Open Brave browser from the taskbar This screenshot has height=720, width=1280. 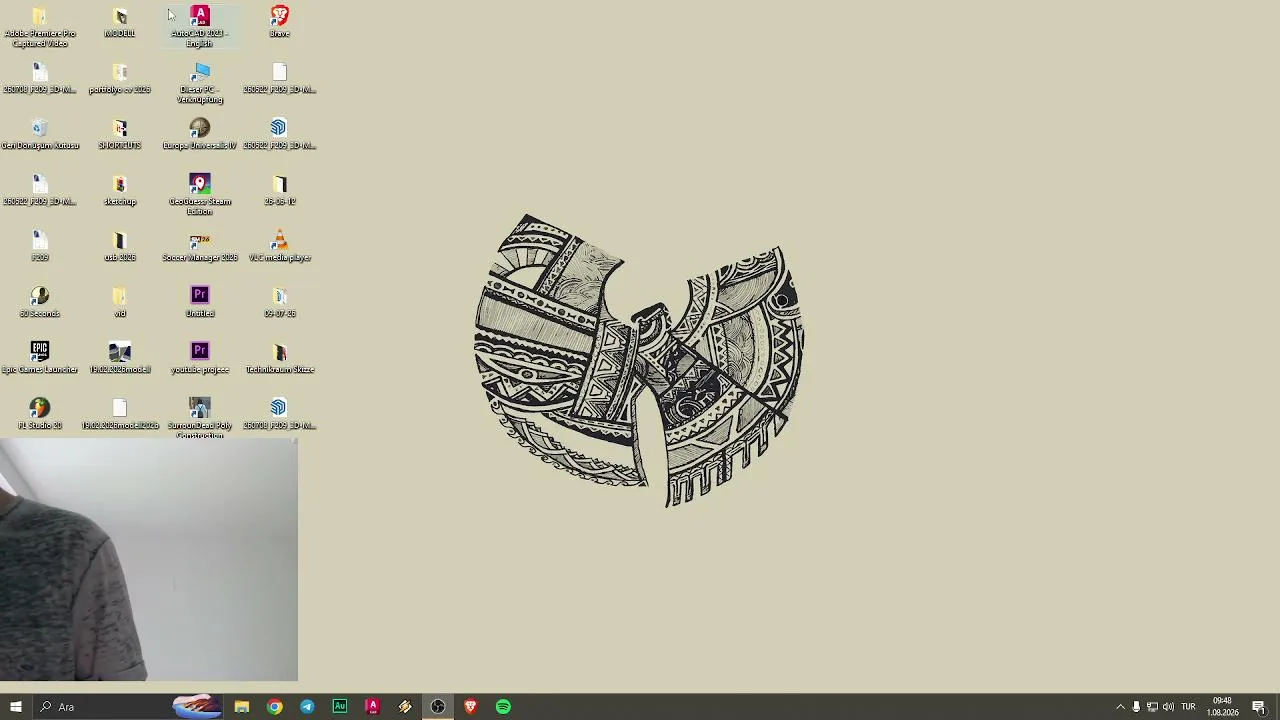pos(470,707)
